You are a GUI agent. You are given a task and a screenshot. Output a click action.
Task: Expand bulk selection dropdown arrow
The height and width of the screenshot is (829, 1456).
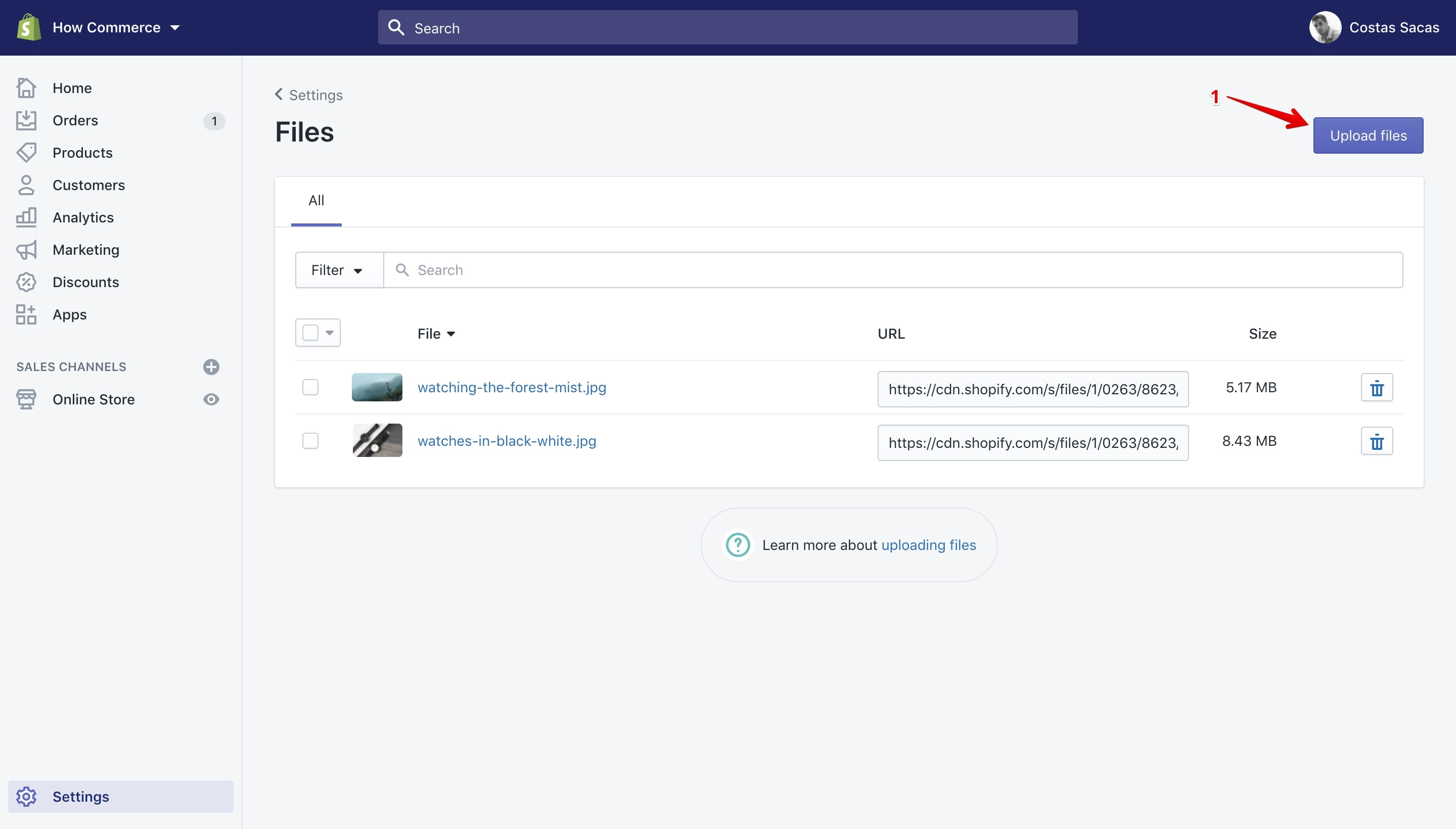coord(330,333)
